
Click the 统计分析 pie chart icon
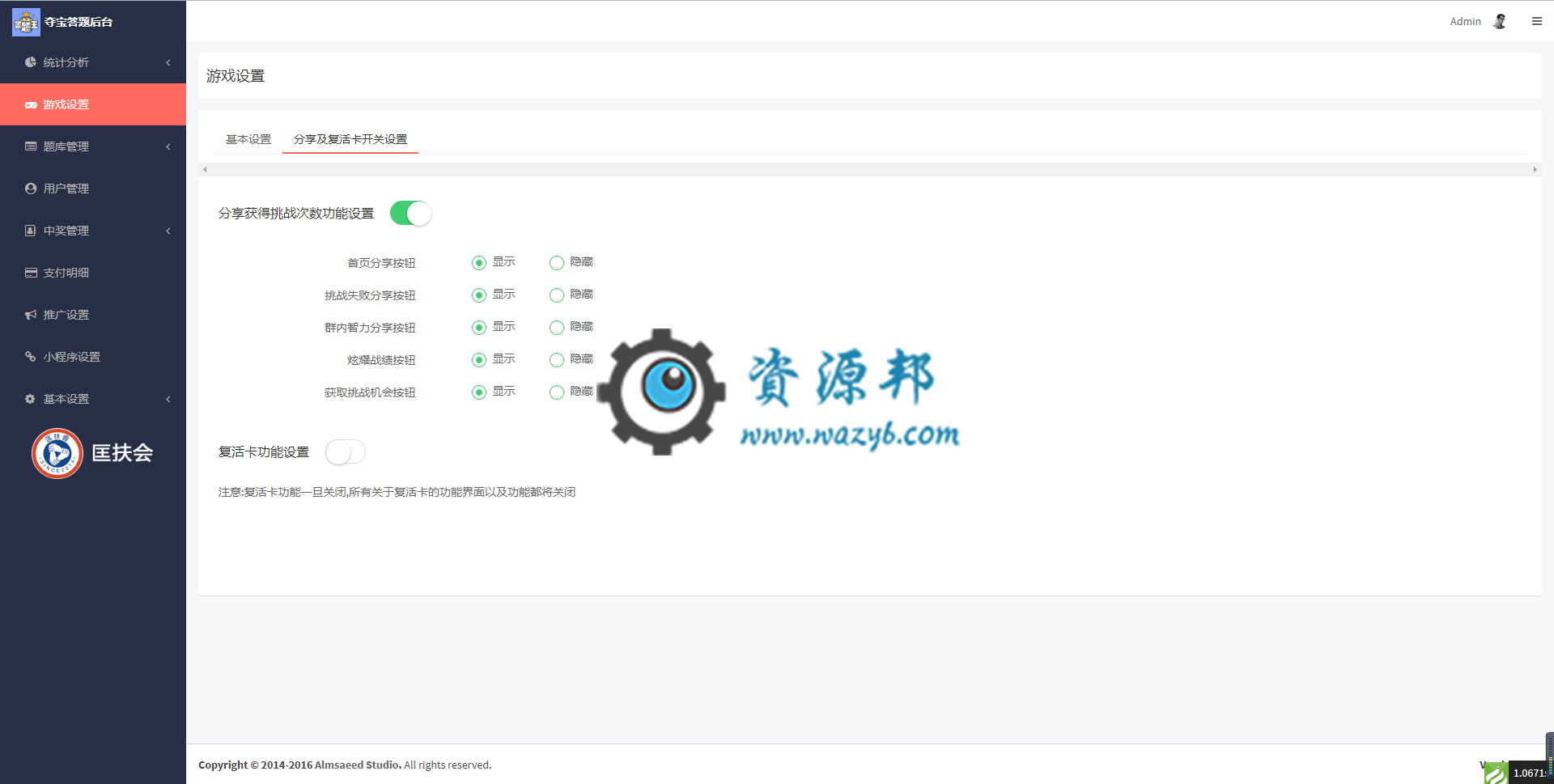coord(31,62)
